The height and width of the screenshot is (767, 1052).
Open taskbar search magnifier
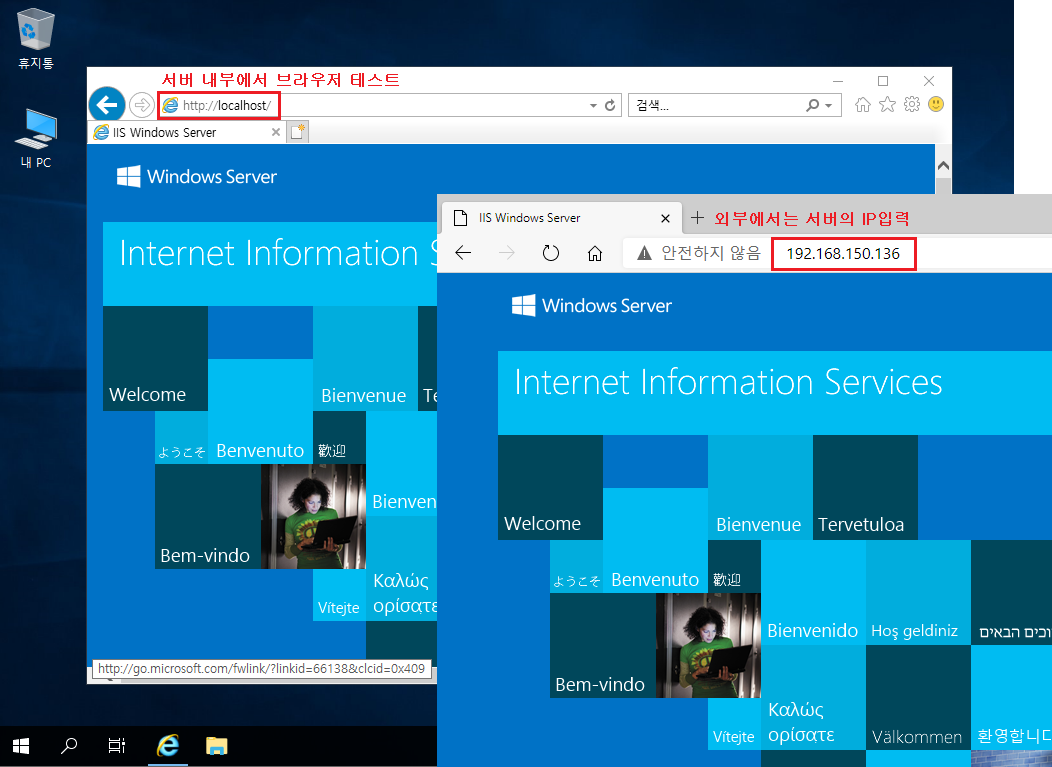(x=68, y=746)
